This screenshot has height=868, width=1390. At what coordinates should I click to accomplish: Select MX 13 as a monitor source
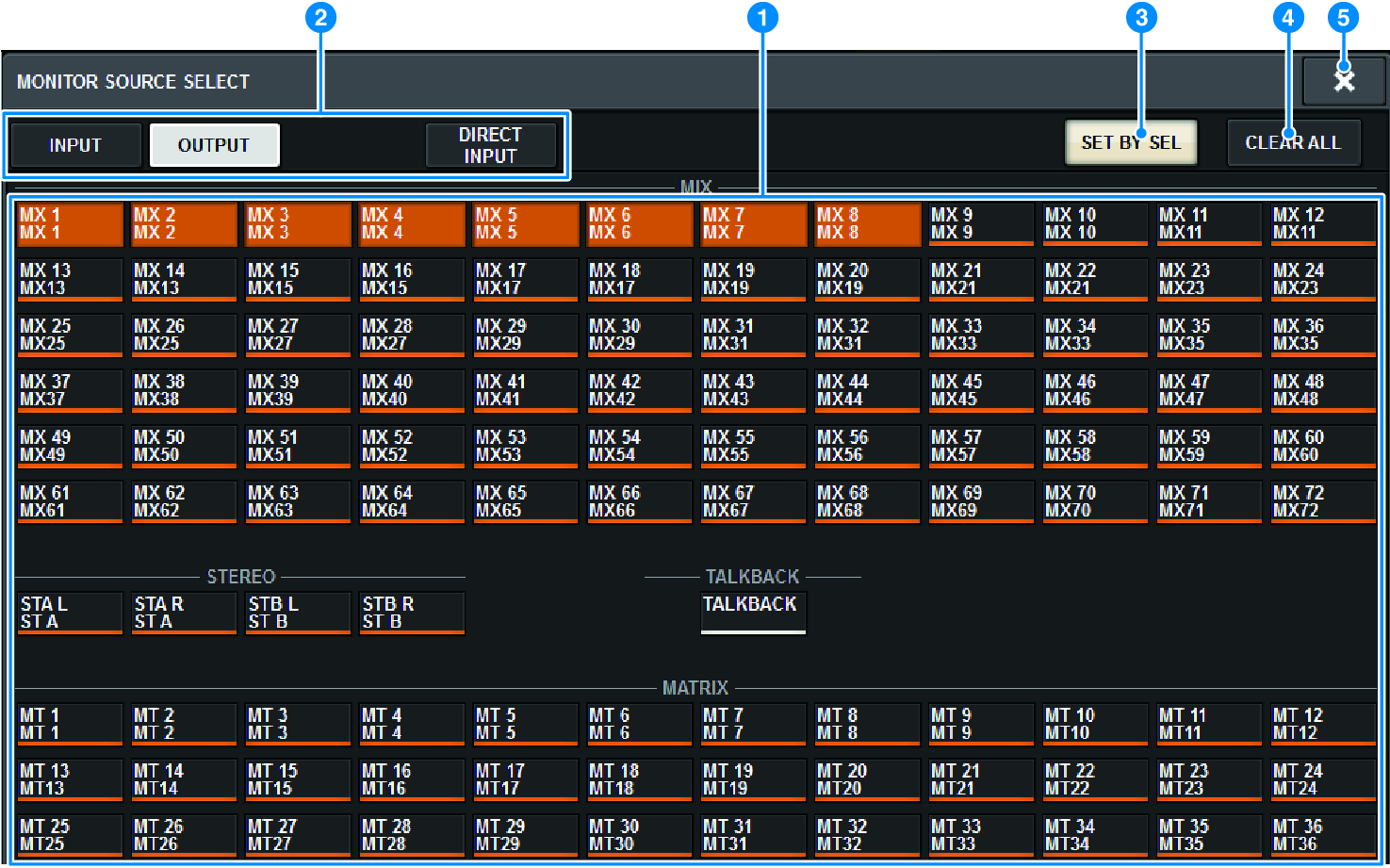pos(70,279)
